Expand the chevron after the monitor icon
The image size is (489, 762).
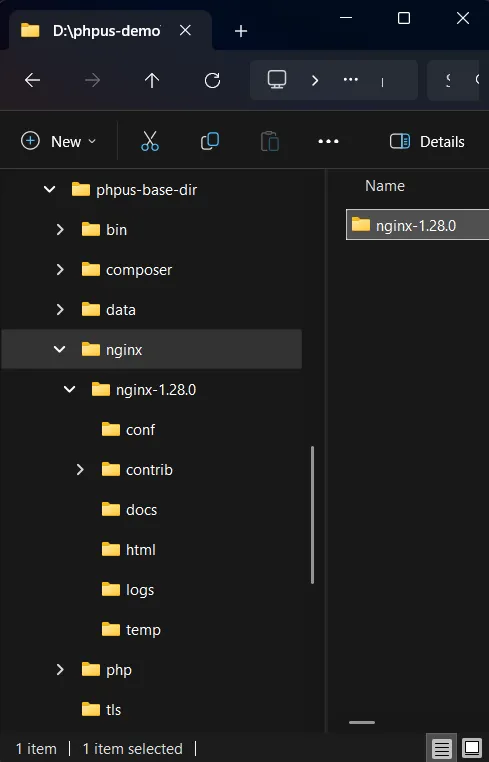tap(315, 80)
